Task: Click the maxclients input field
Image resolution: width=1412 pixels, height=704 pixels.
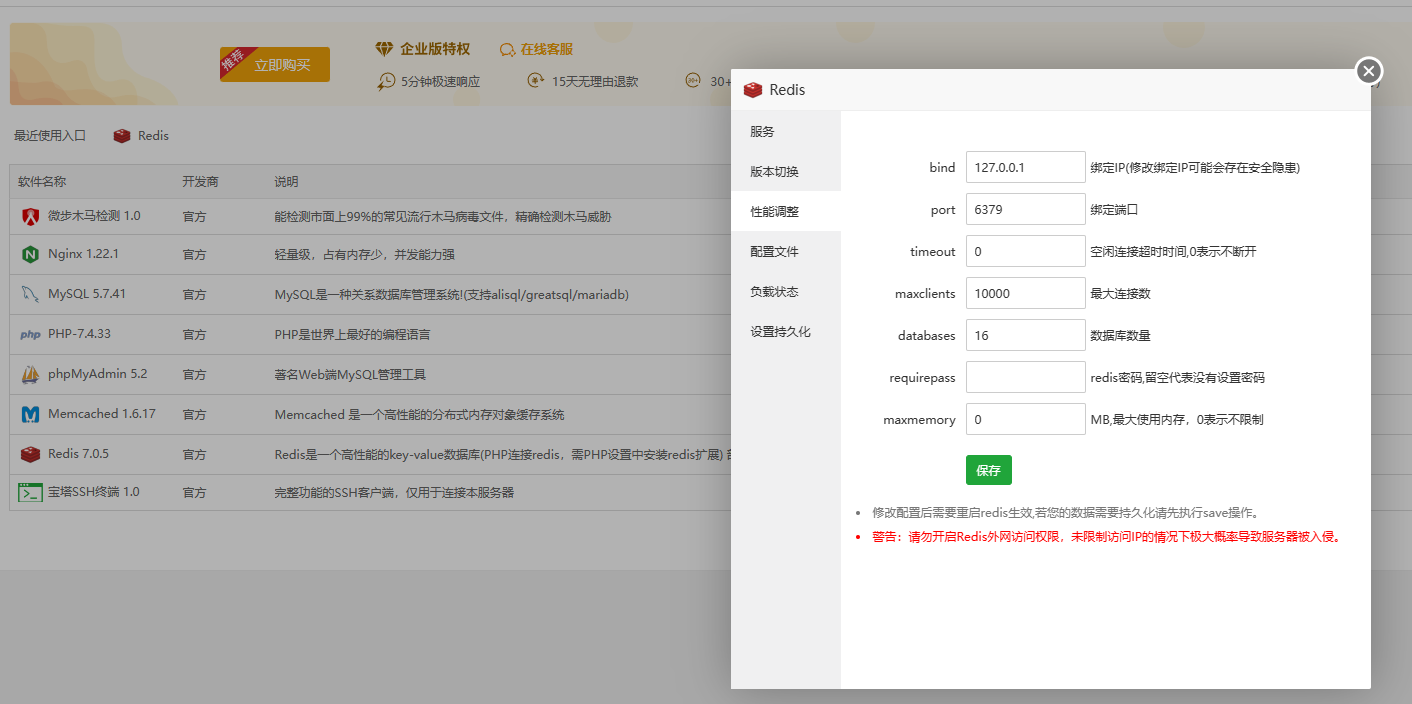Action: (1026, 293)
